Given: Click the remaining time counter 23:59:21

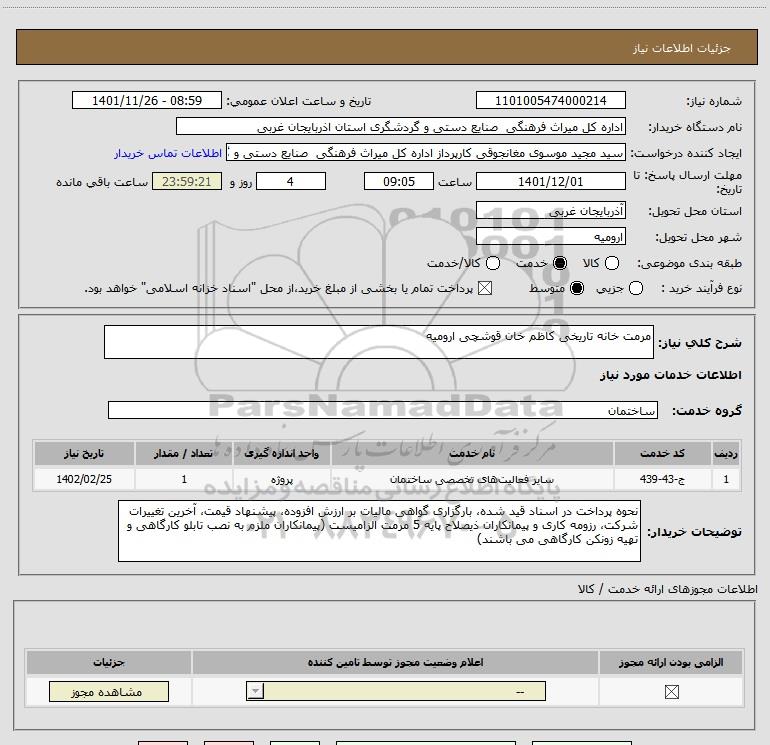Looking at the screenshot, I should [187, 182].
